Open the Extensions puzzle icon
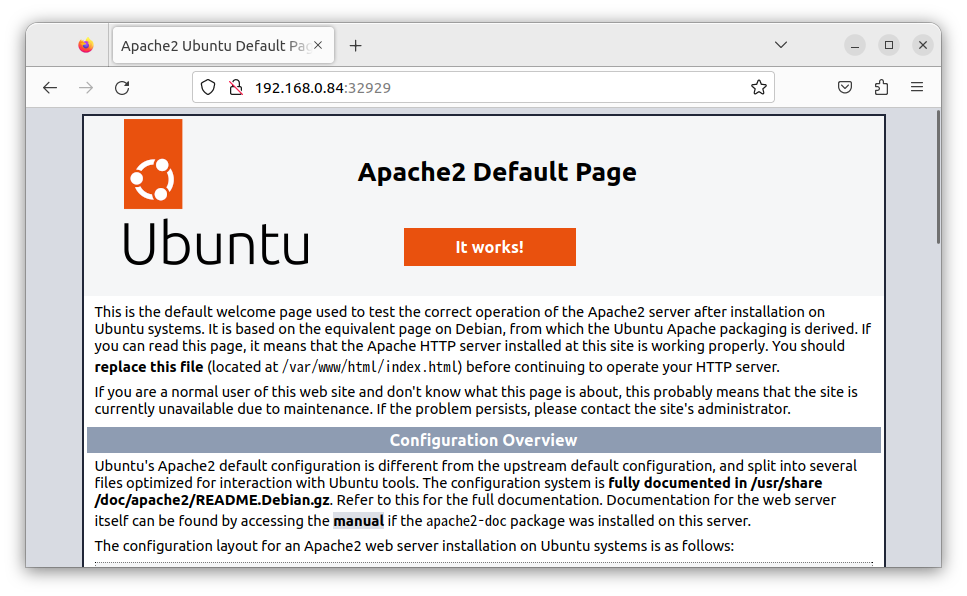Screen dimensions: 967x596 [881, 88]
